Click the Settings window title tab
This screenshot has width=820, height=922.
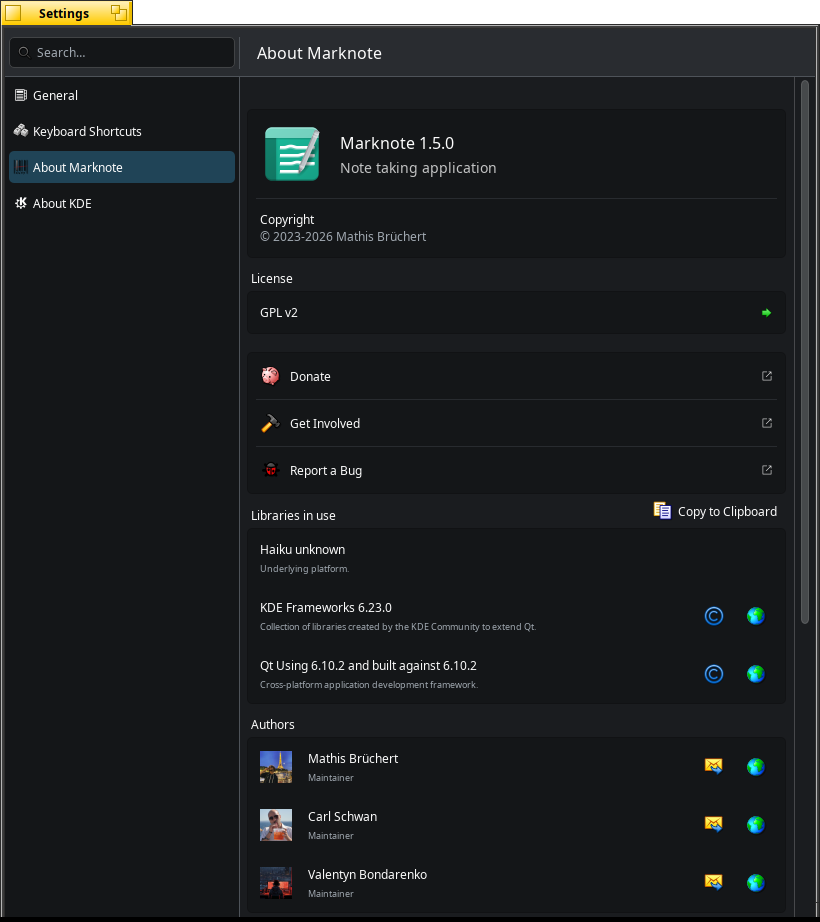[64, 13]
